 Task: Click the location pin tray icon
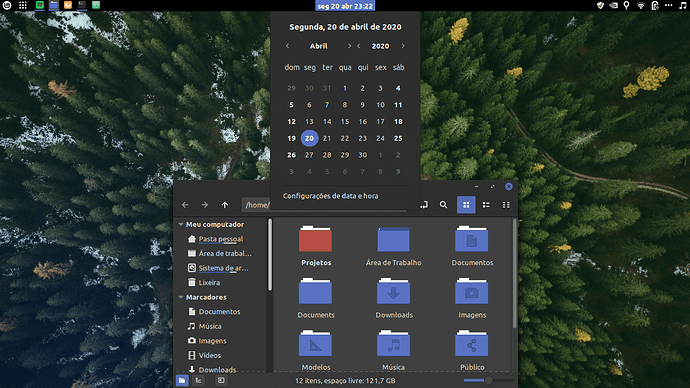coord(627,5)
